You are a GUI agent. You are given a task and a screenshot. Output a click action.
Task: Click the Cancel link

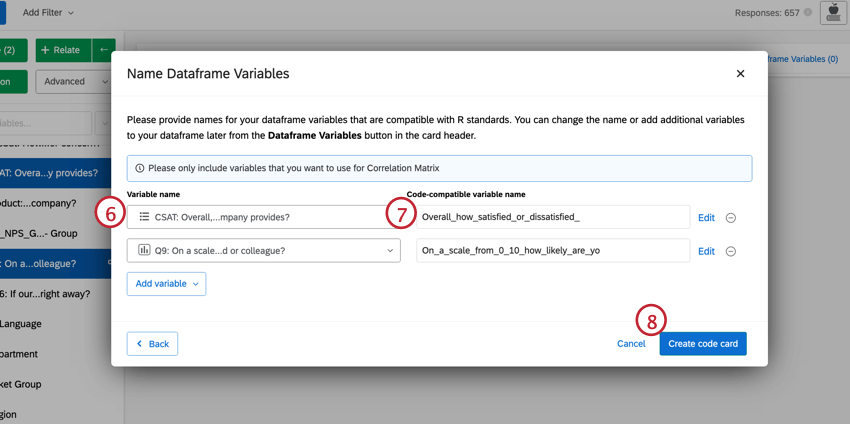pyautogui.click(x=631, y=344)
